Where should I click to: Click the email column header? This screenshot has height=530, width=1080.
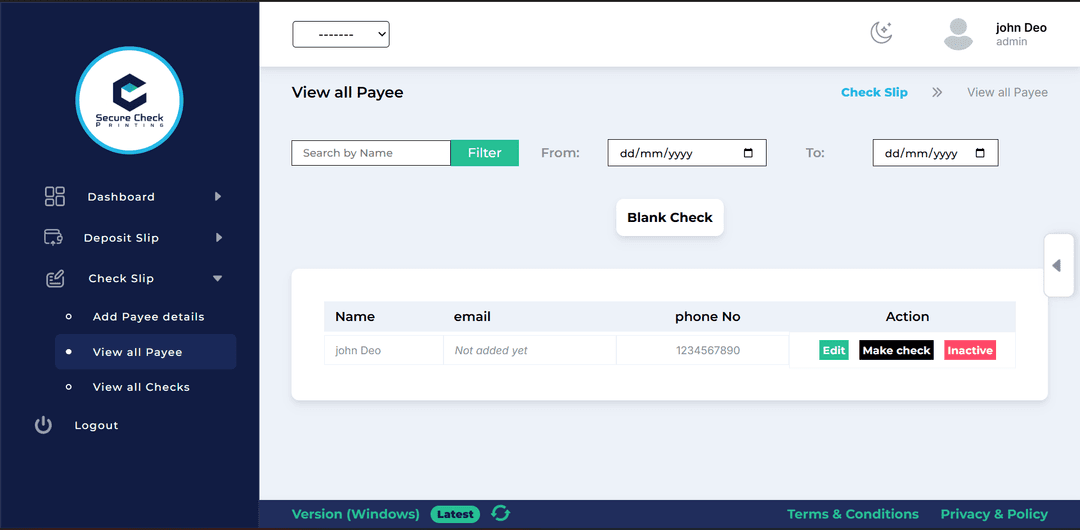pos(472,317)
